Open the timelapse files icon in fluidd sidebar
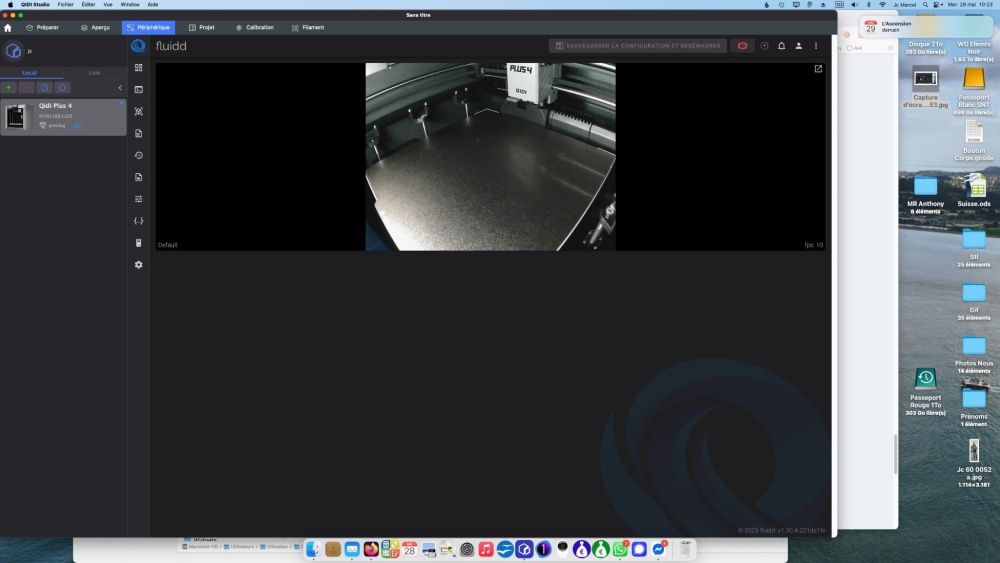This screenshot has width=1000, height=563. 138,177
